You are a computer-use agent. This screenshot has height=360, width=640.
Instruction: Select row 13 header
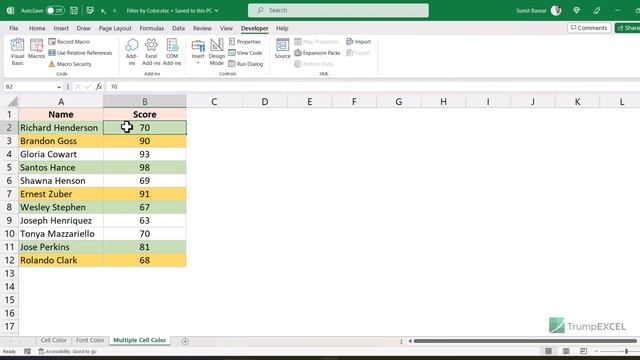tap(9, 273)
